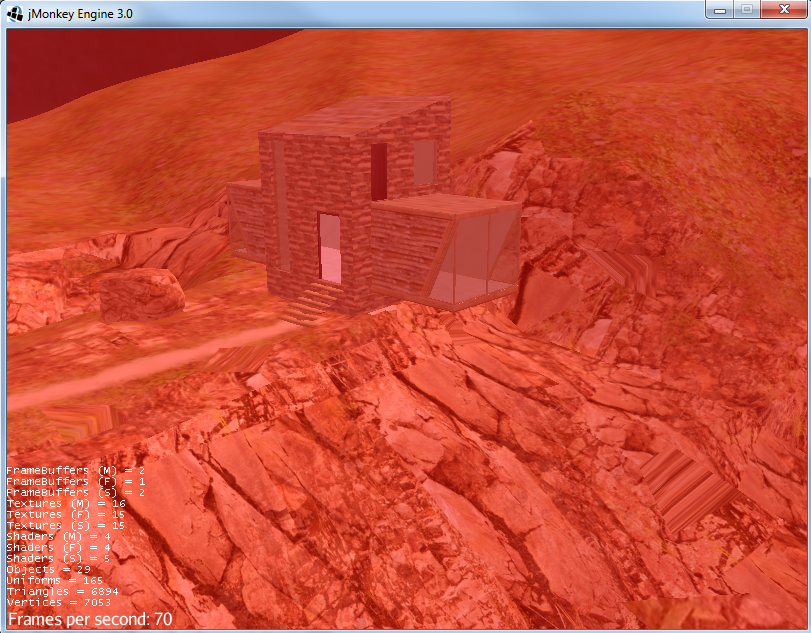
Task: Maximize the jMonkey Engine window
Action: pos(745,10)
